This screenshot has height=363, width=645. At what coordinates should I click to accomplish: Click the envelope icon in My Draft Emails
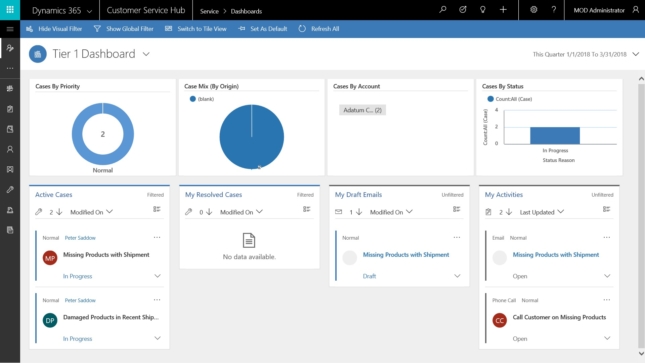tap(339, 212)
